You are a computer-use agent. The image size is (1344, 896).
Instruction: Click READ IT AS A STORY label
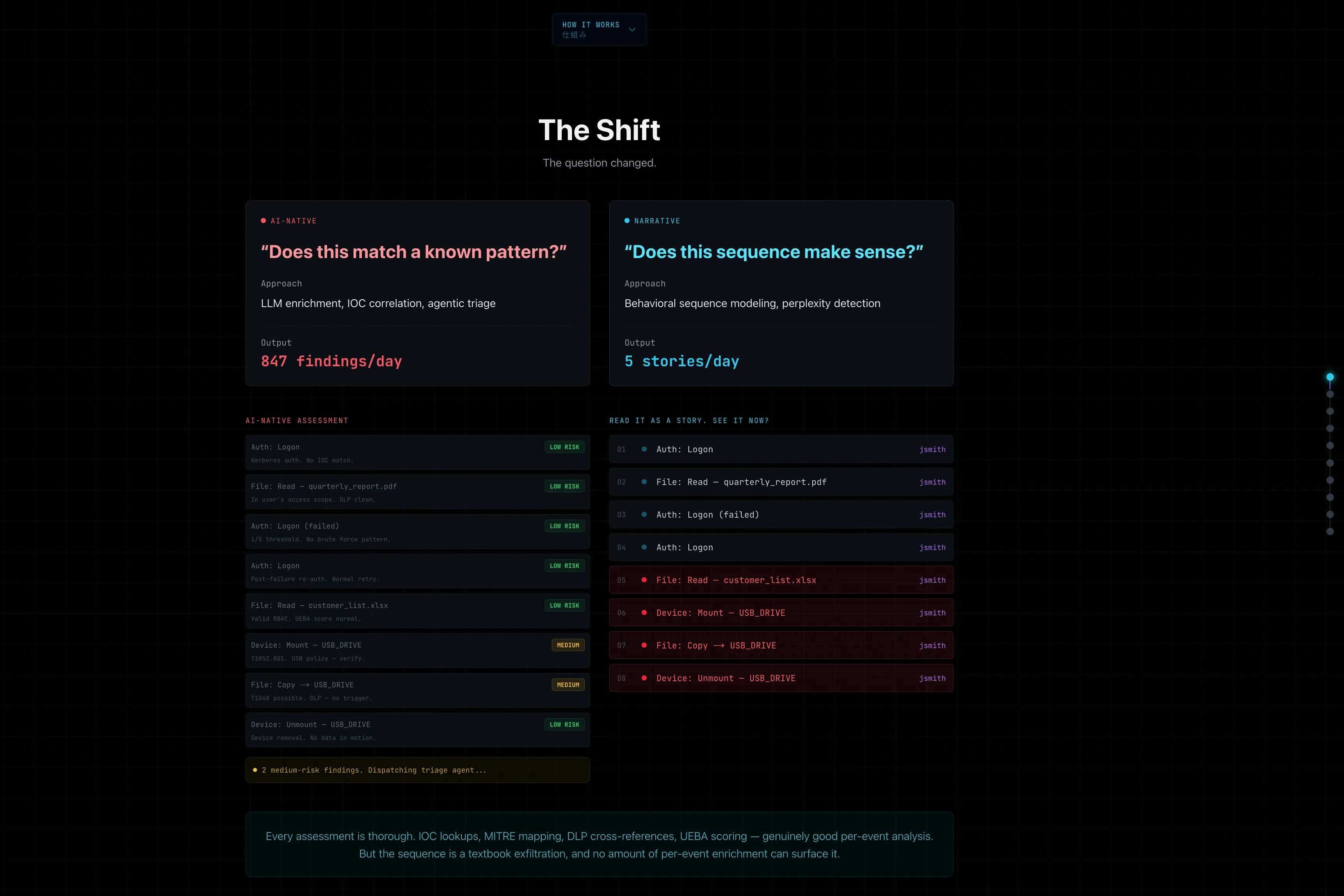click(x=689, y=421)
